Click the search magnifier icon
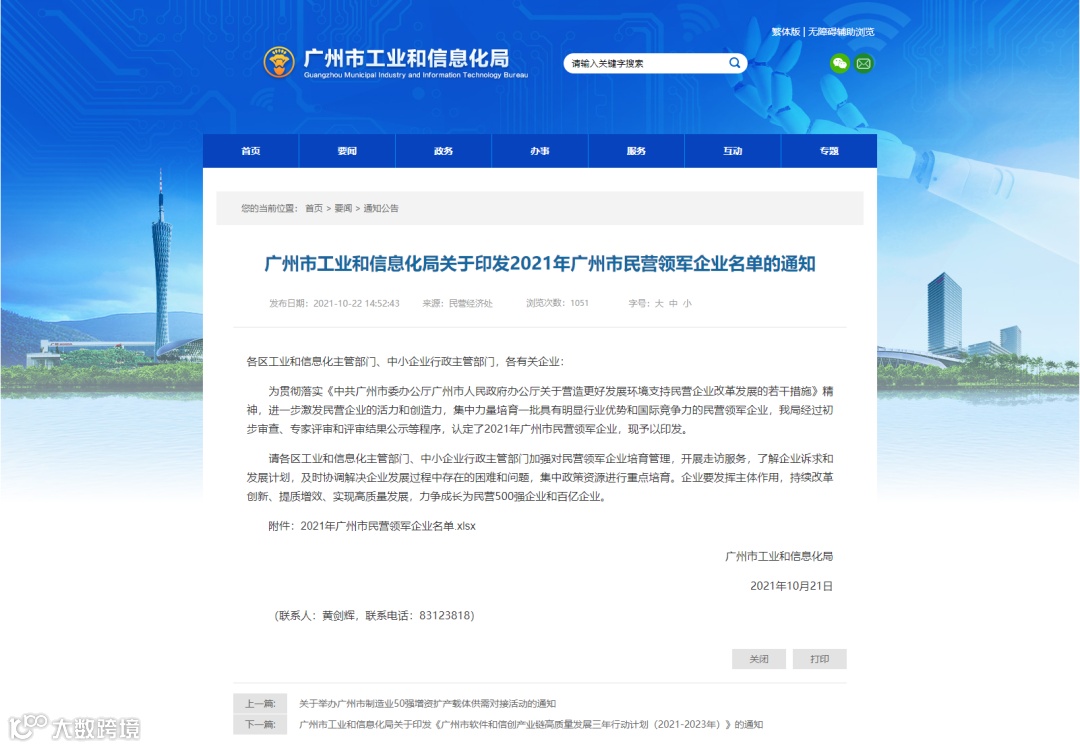The image size is (1080, 748). 734,63
